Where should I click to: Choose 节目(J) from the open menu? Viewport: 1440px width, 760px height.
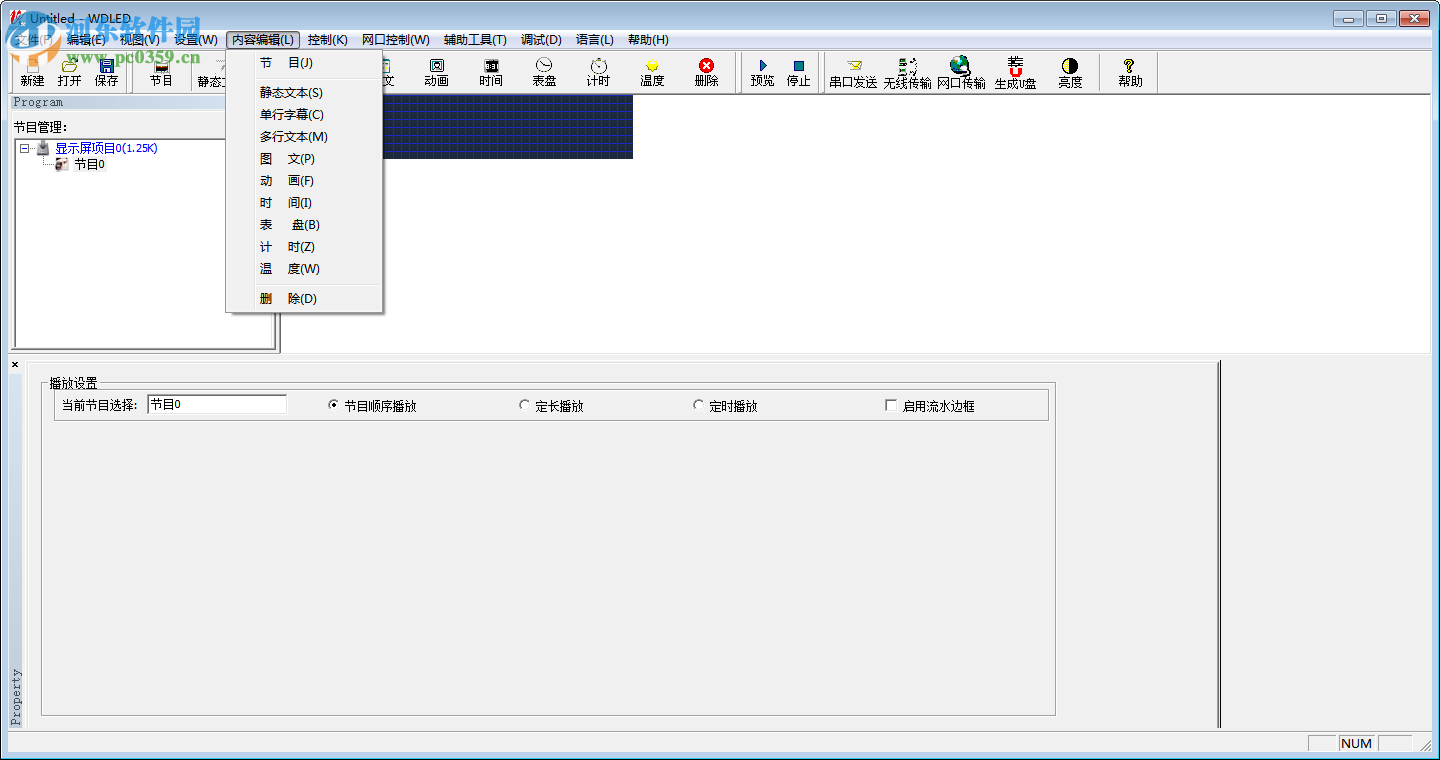(x=305, y=63)
